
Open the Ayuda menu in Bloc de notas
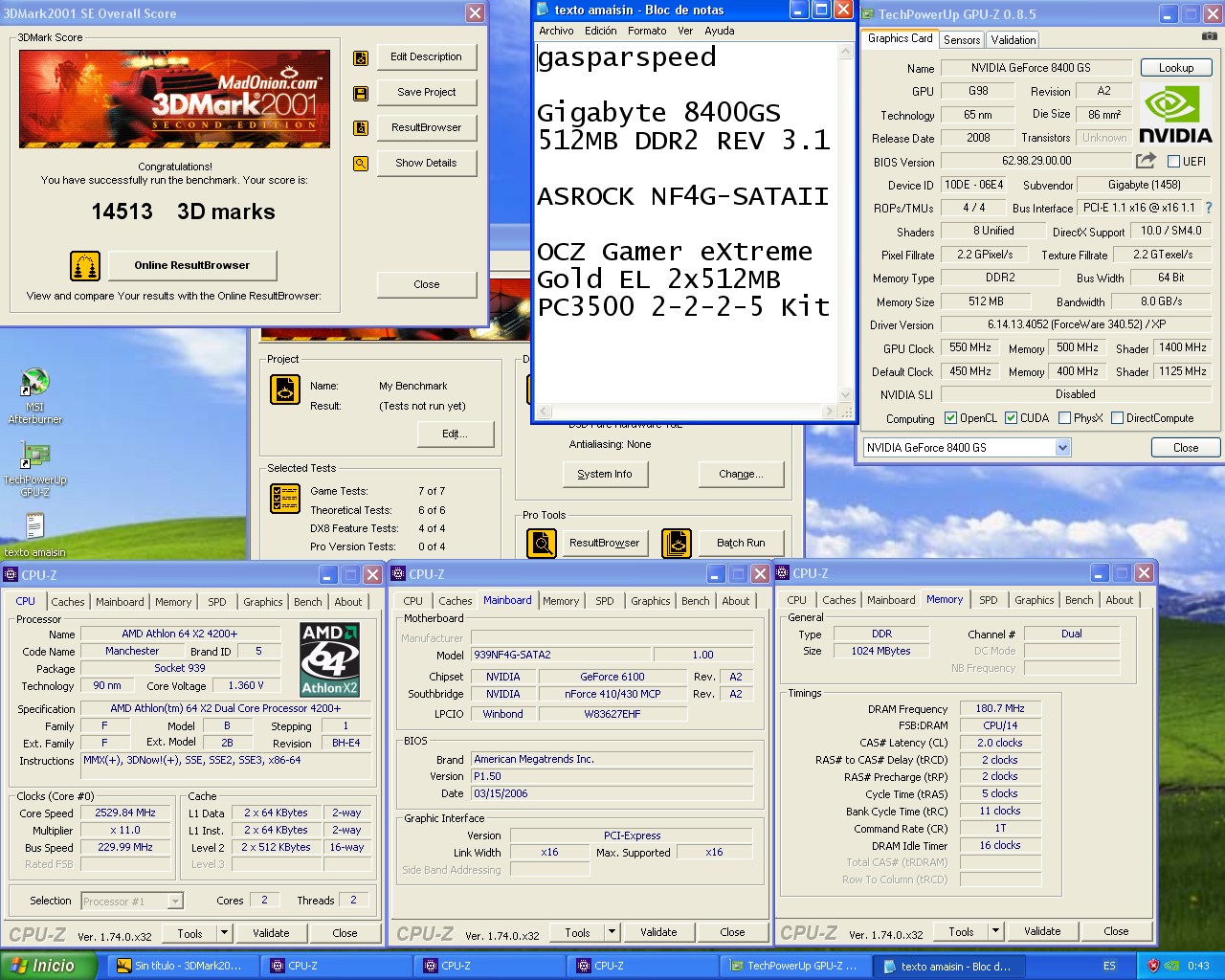tap(720, 31)
